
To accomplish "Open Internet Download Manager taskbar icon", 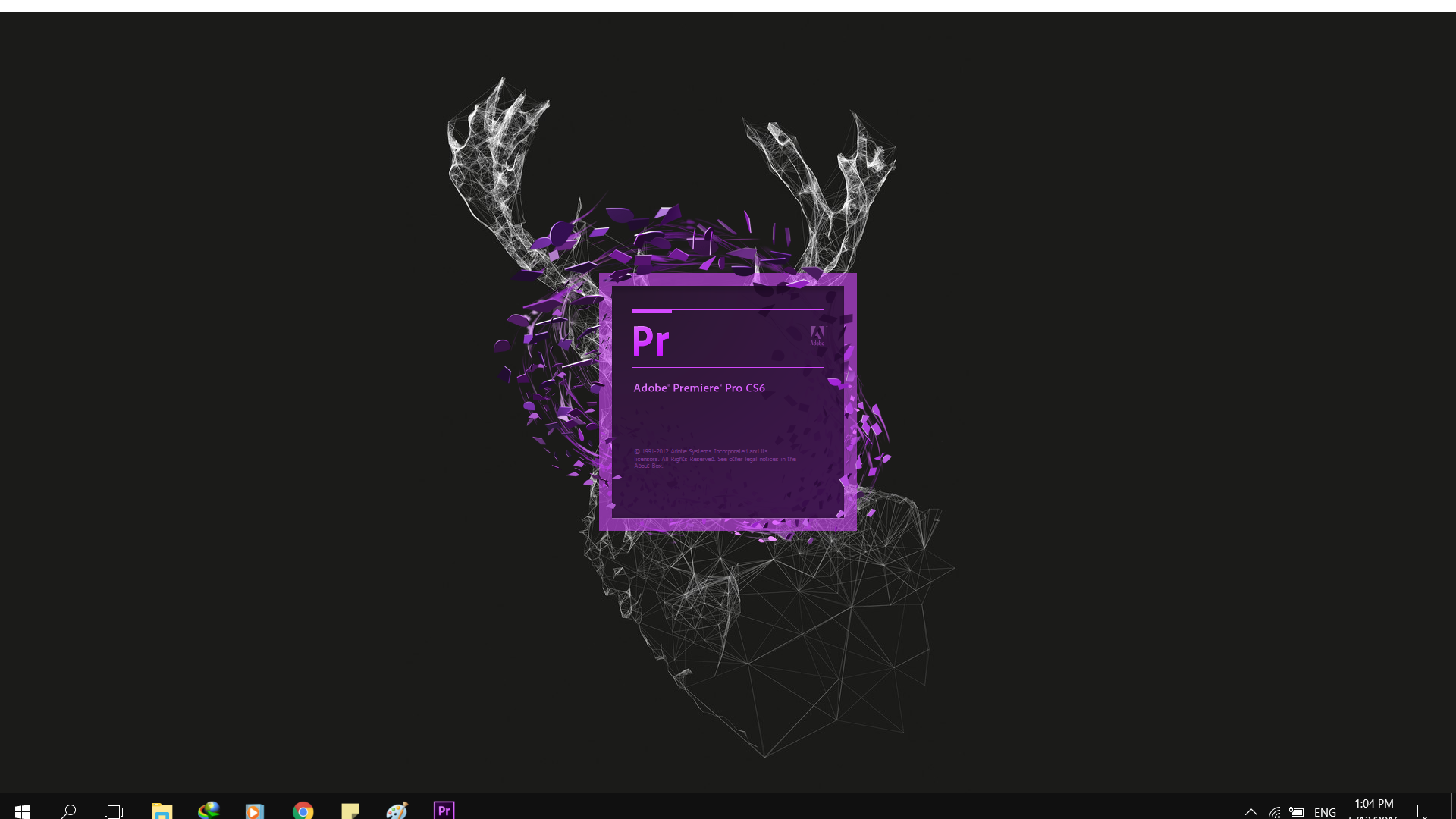I will coord(209,811).
